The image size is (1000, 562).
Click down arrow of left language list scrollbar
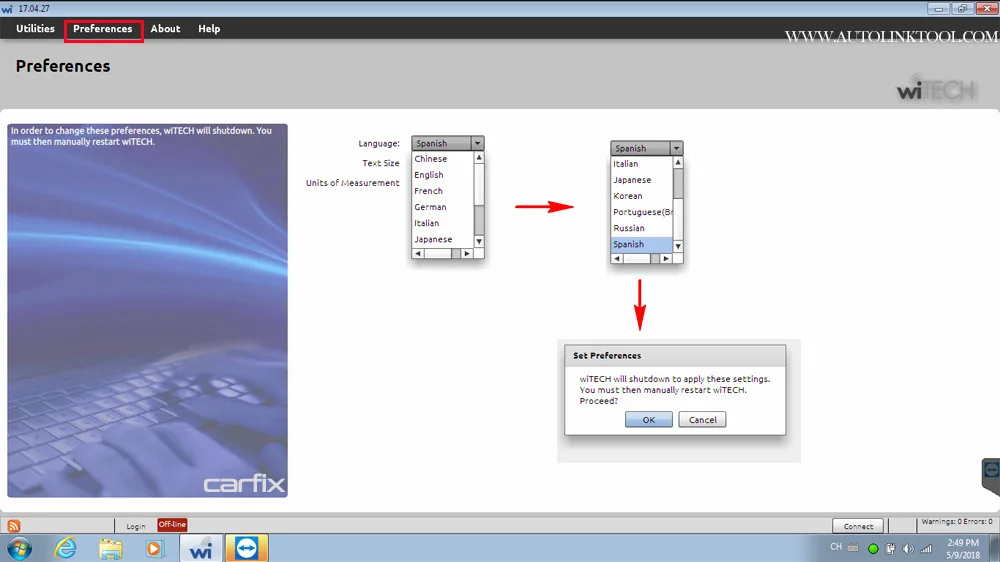[x=479, y=241]
